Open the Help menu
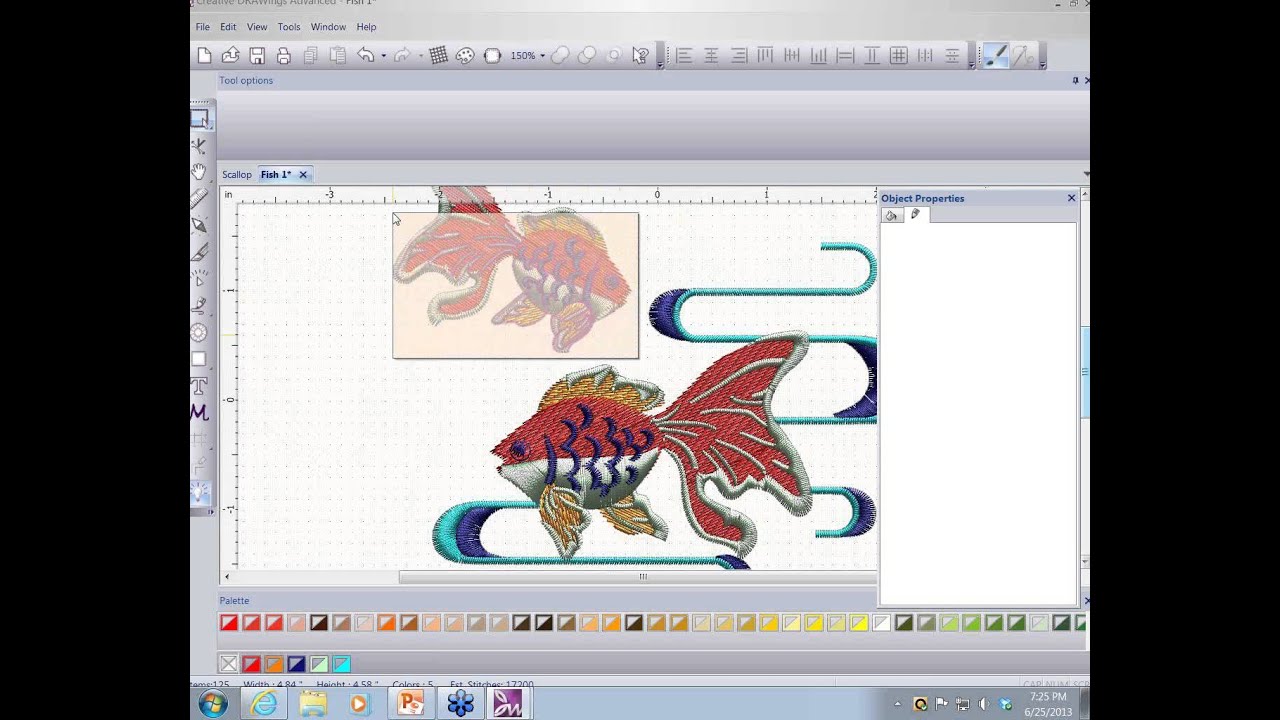 click(x=366, y=27)
